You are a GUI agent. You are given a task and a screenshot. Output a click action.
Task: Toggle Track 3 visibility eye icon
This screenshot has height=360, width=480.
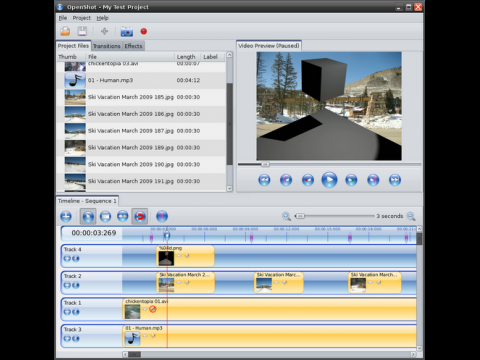point(67,339)
